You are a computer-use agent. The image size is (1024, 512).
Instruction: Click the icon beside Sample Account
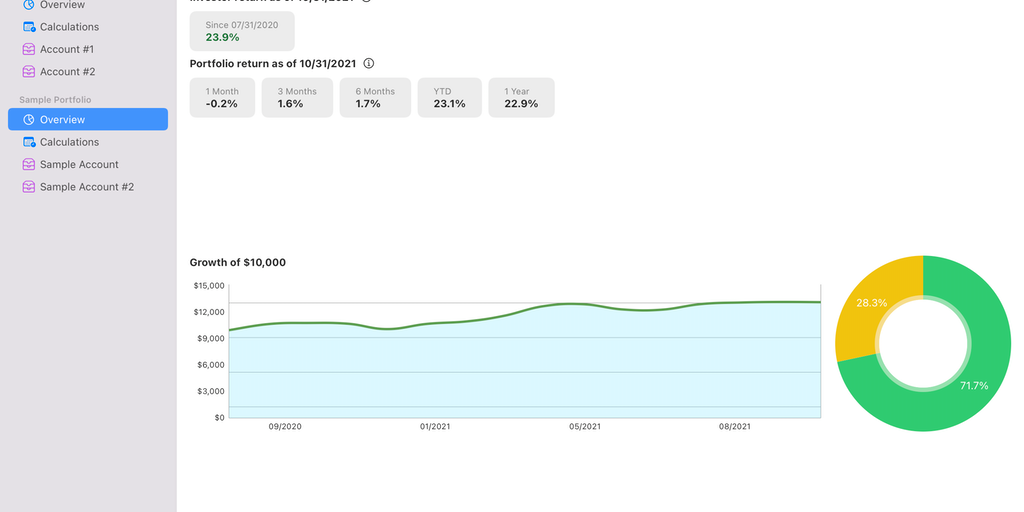tap(29, 165)
